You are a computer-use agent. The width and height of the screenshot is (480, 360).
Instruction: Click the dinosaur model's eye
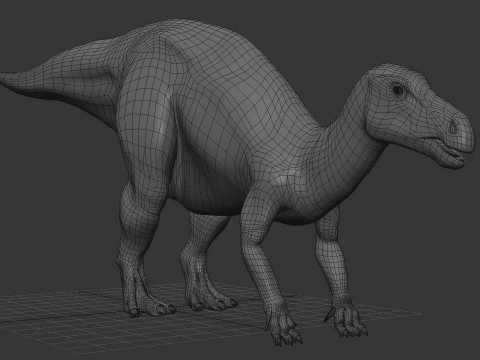(x=398, y=90)
